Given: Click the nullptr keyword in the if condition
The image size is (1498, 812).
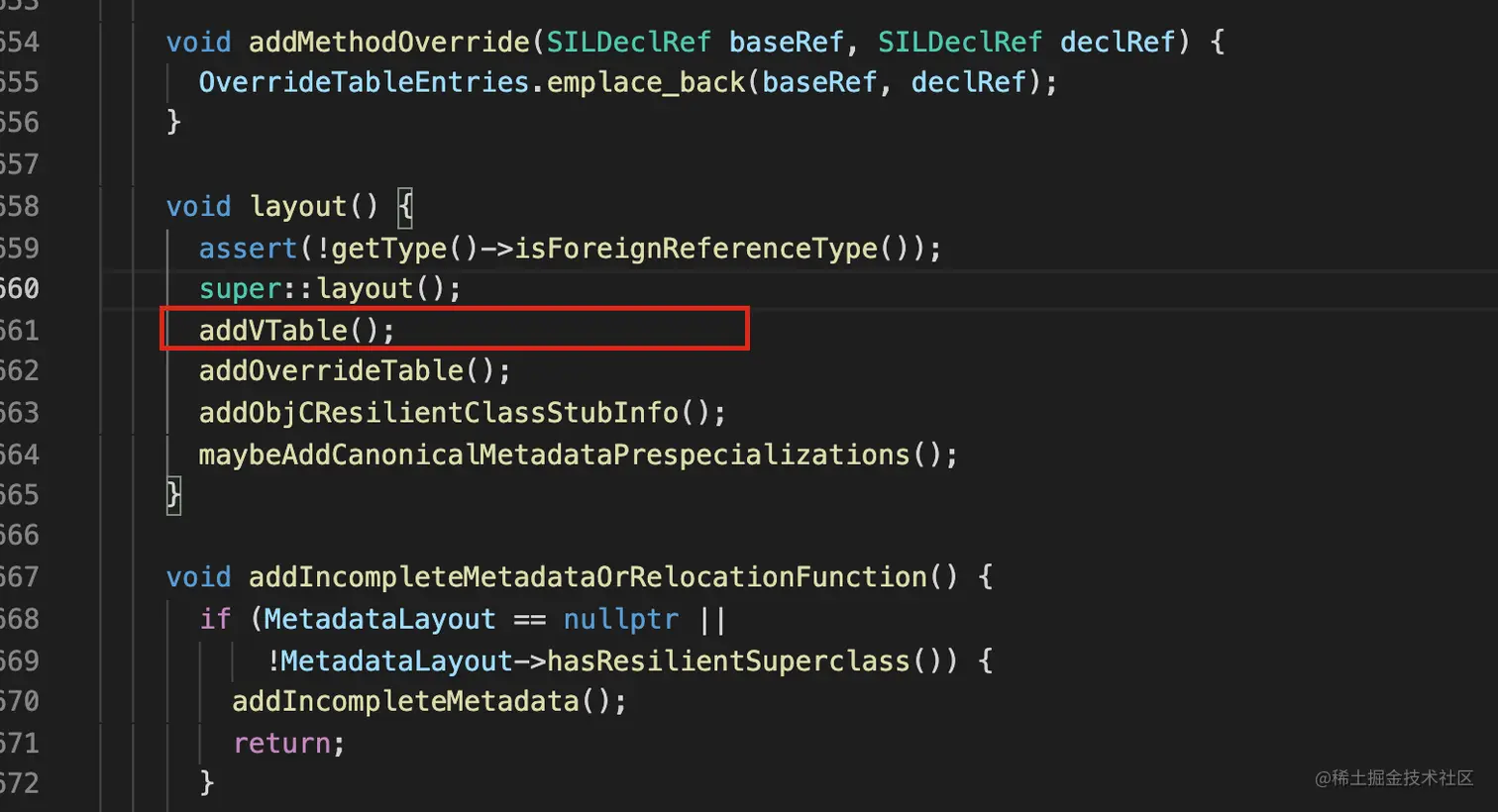Looking at the screenshot, I should pyautogui.click(x=621, y=619).
